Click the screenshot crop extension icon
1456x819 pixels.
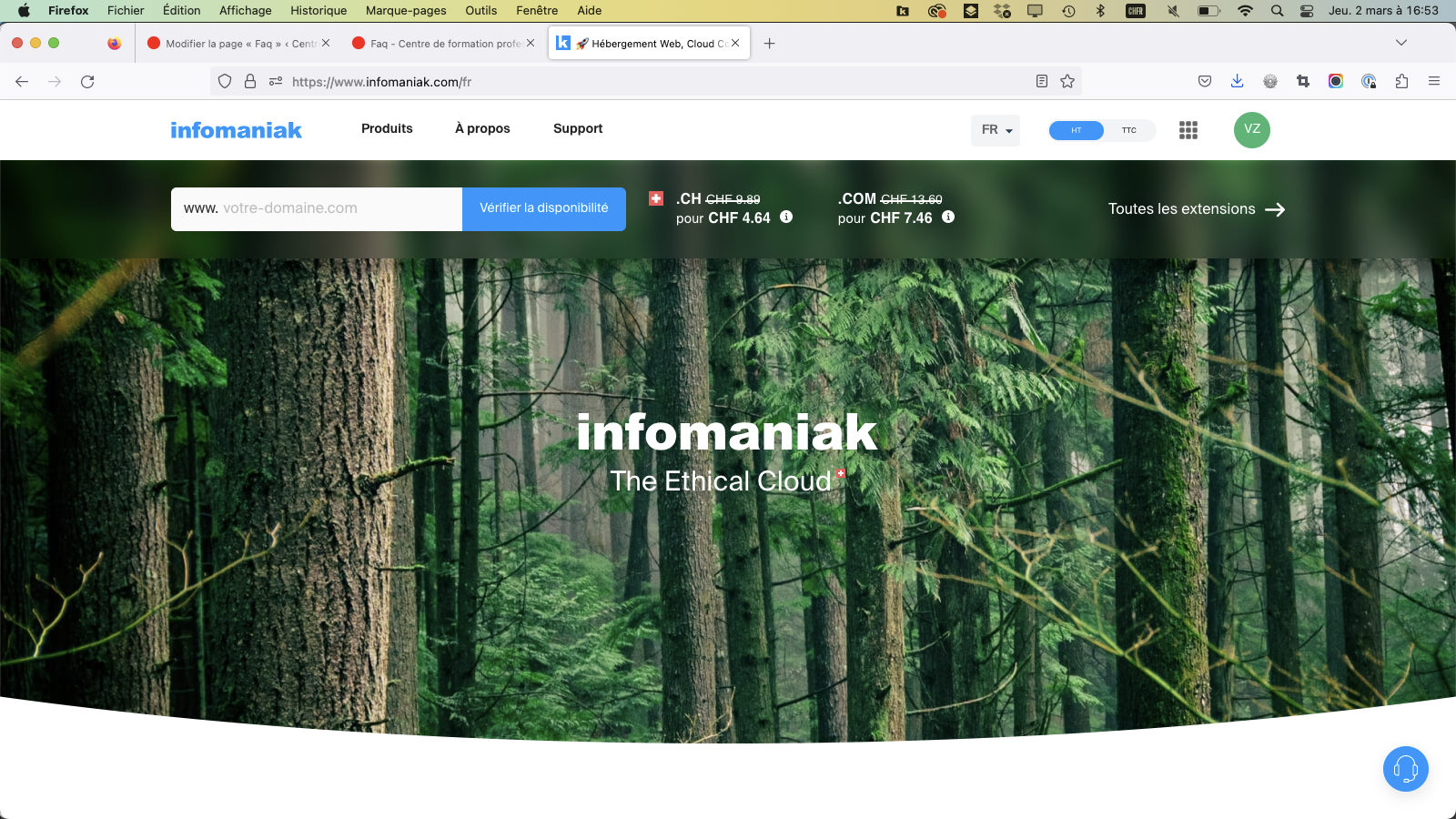[1303, 82]
